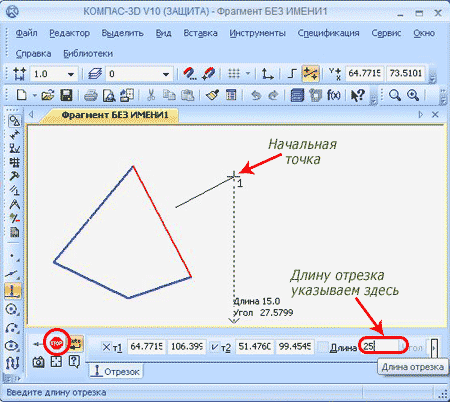450x402 pixels.
Task: Expand the current layer 0 dropdown
Action: coord(166,74)
